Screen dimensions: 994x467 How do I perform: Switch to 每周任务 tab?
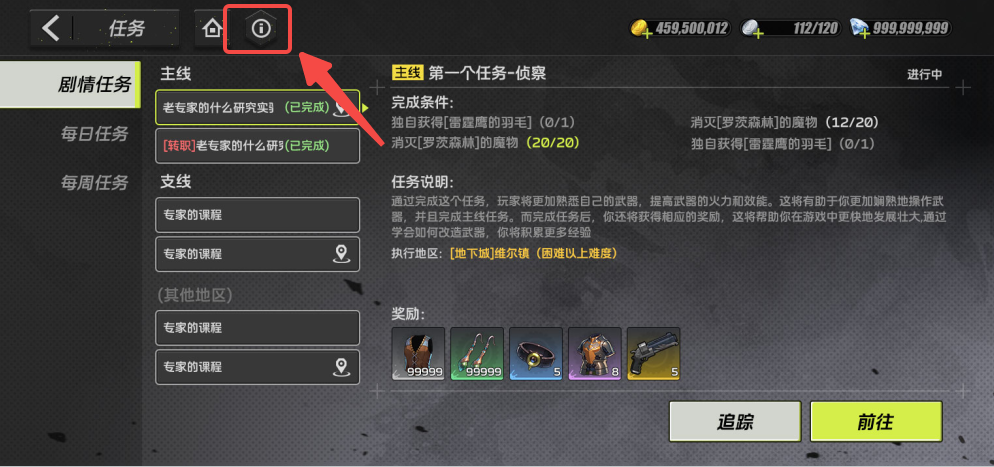[x=94, y=183]
